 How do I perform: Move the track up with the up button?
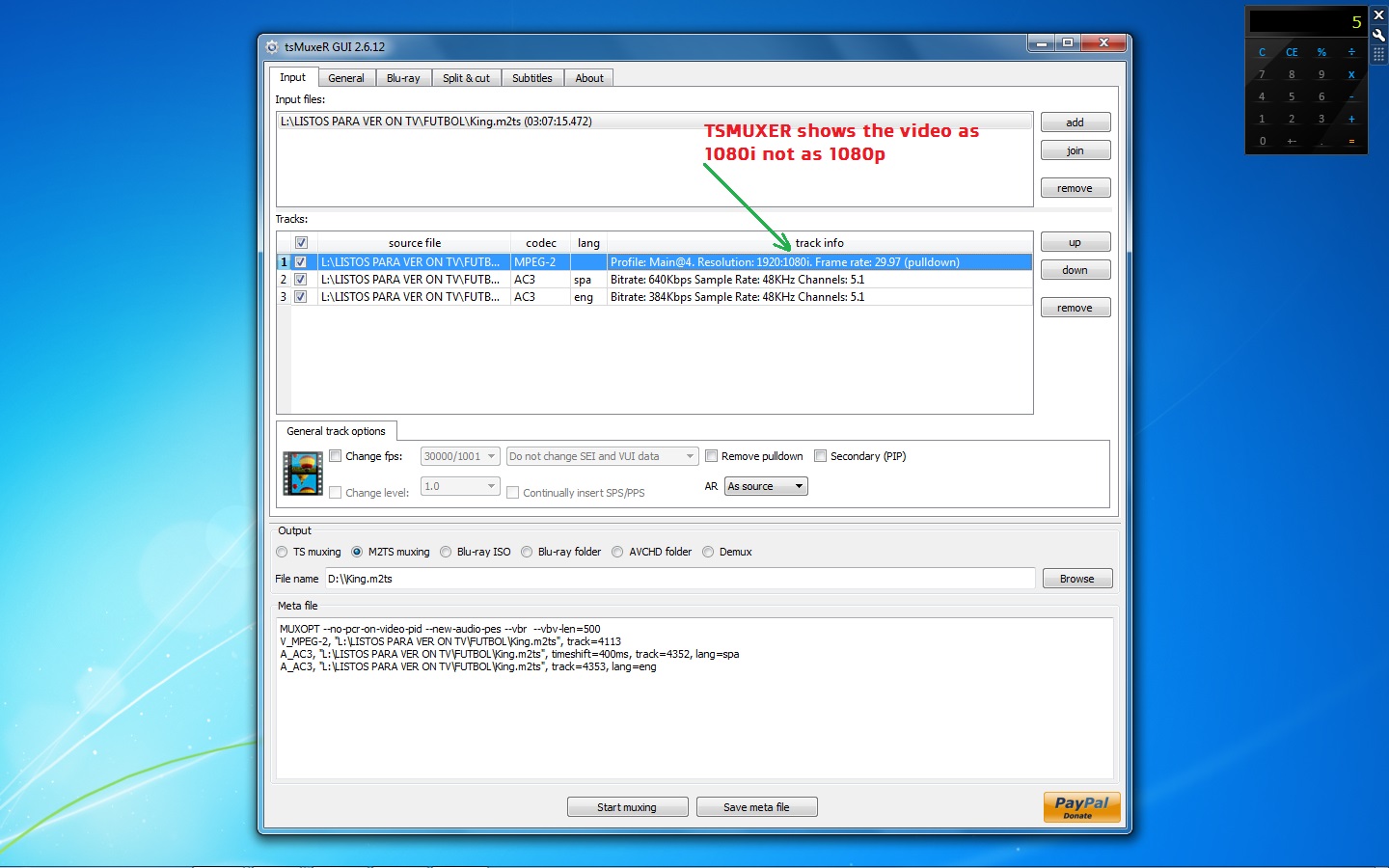tap(1076, 242)
